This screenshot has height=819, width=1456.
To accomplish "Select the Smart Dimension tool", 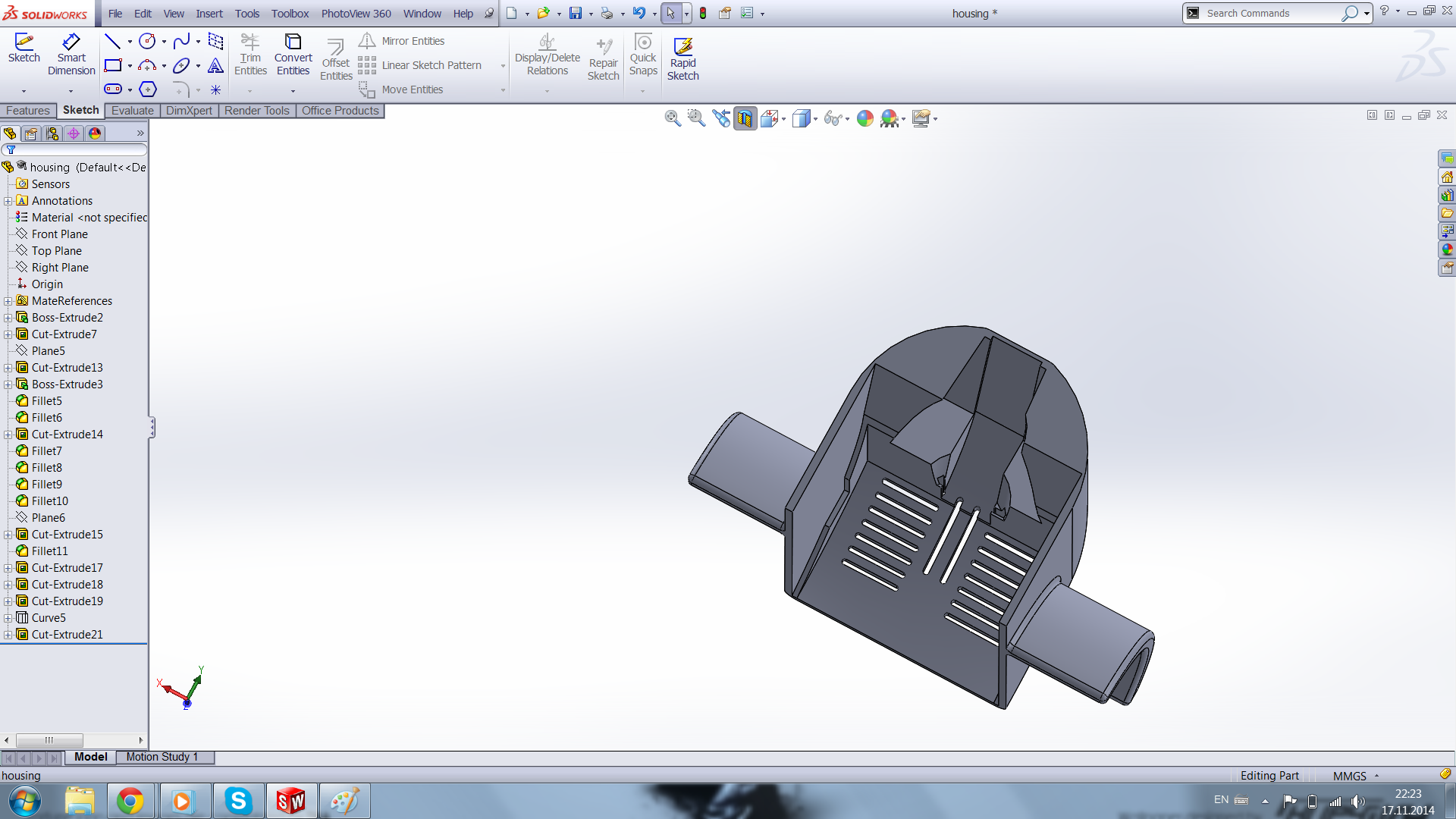I will (71, 53).
